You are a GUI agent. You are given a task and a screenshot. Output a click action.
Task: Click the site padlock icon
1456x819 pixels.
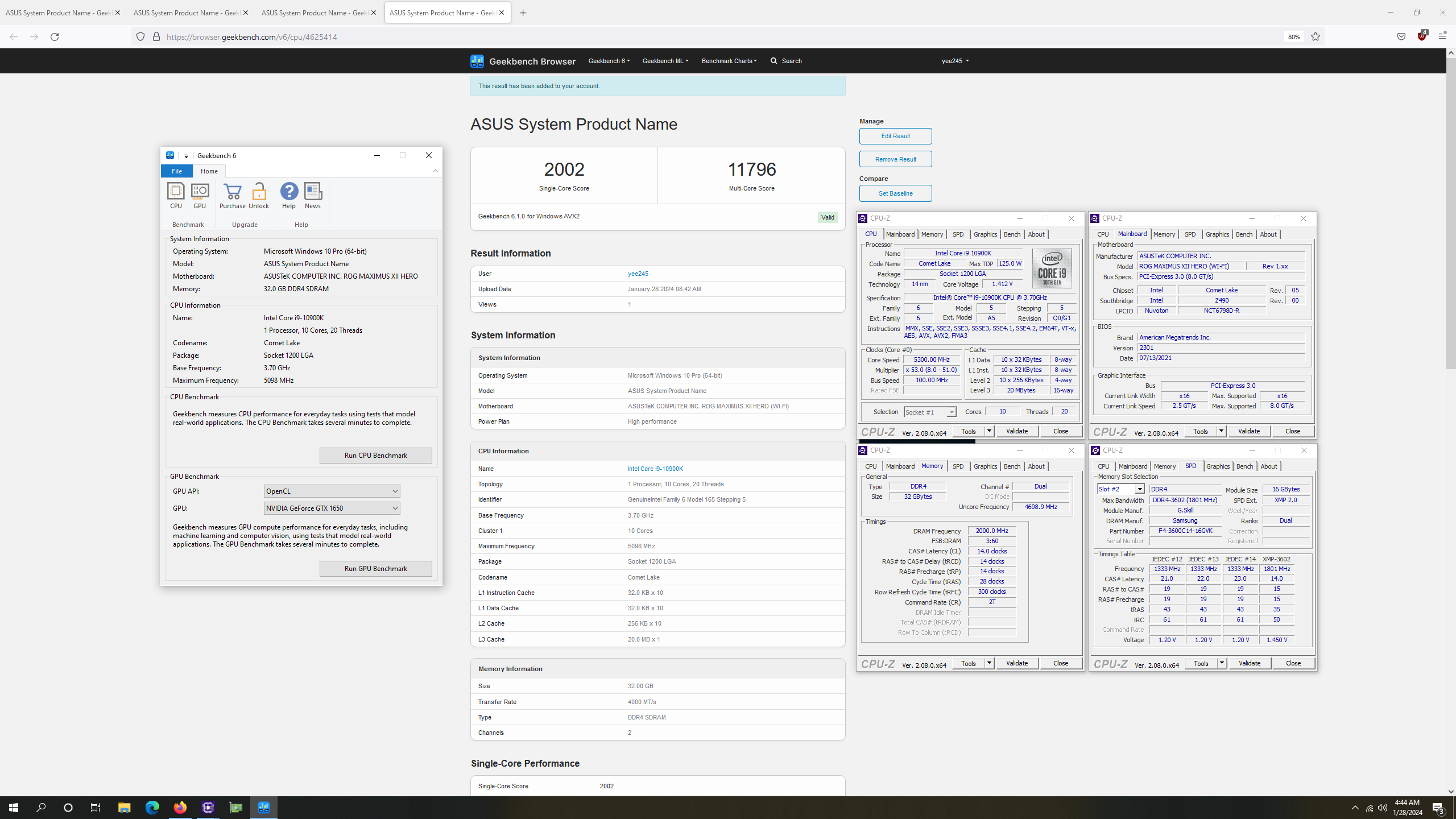(x=156, y=37)
